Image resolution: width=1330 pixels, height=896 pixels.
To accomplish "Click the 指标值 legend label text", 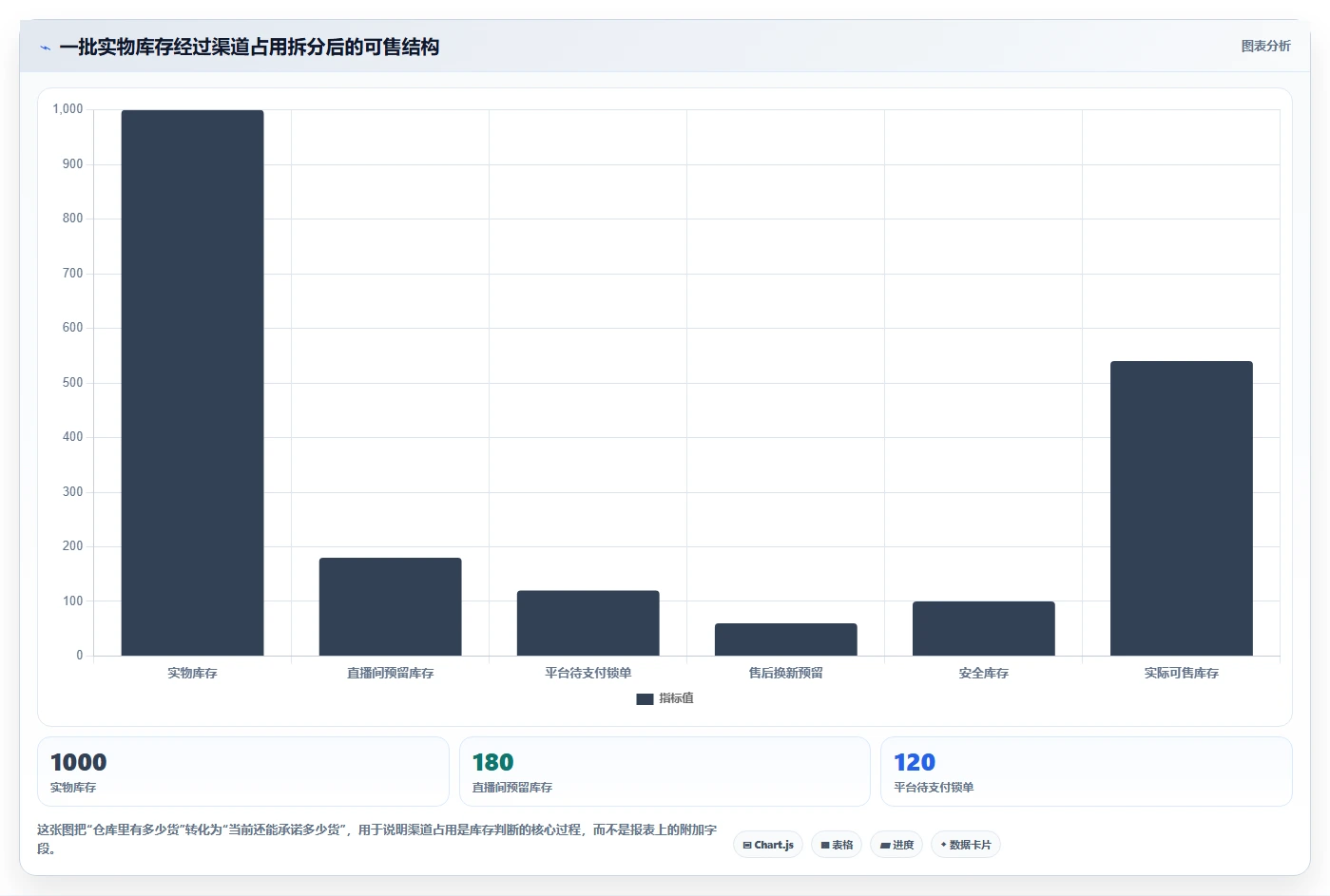I will 677,698.
